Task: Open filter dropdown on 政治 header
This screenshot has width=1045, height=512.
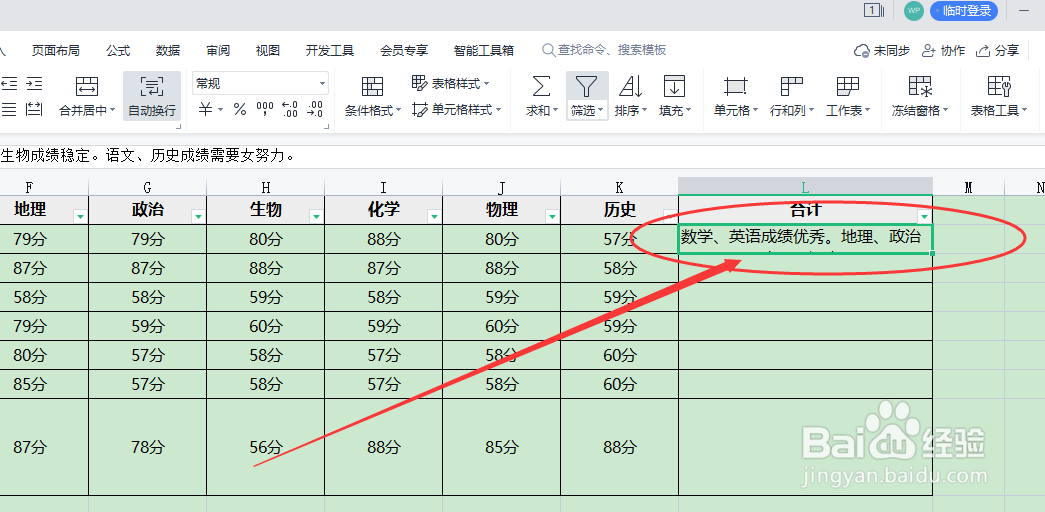Action: [198, 216]
